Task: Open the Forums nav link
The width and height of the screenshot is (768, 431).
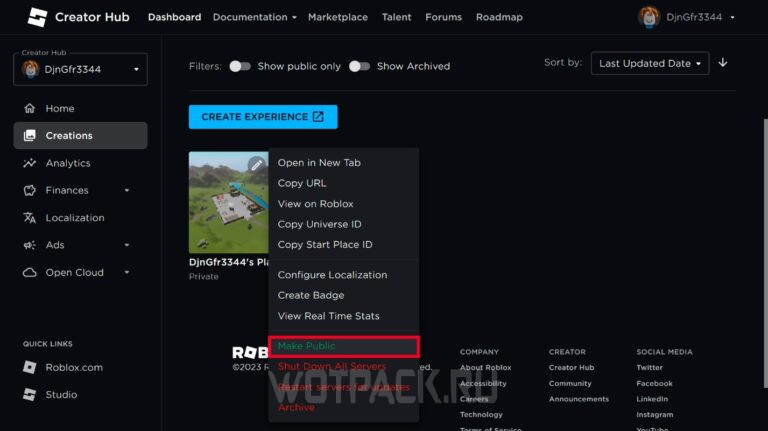Action: tap(443, 17)
